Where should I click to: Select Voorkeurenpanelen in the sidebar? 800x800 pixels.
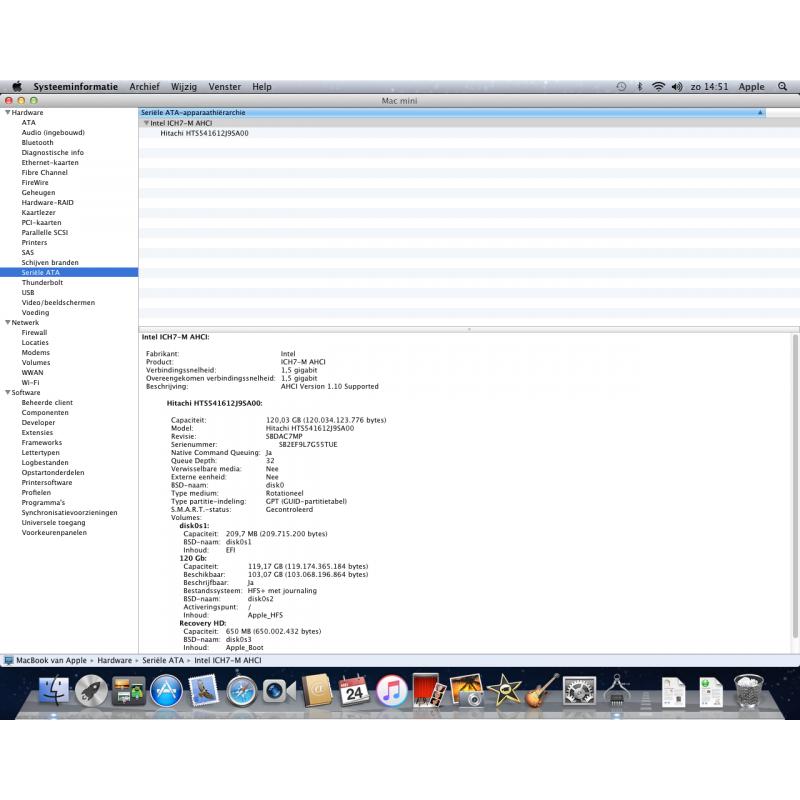(54, 532)
